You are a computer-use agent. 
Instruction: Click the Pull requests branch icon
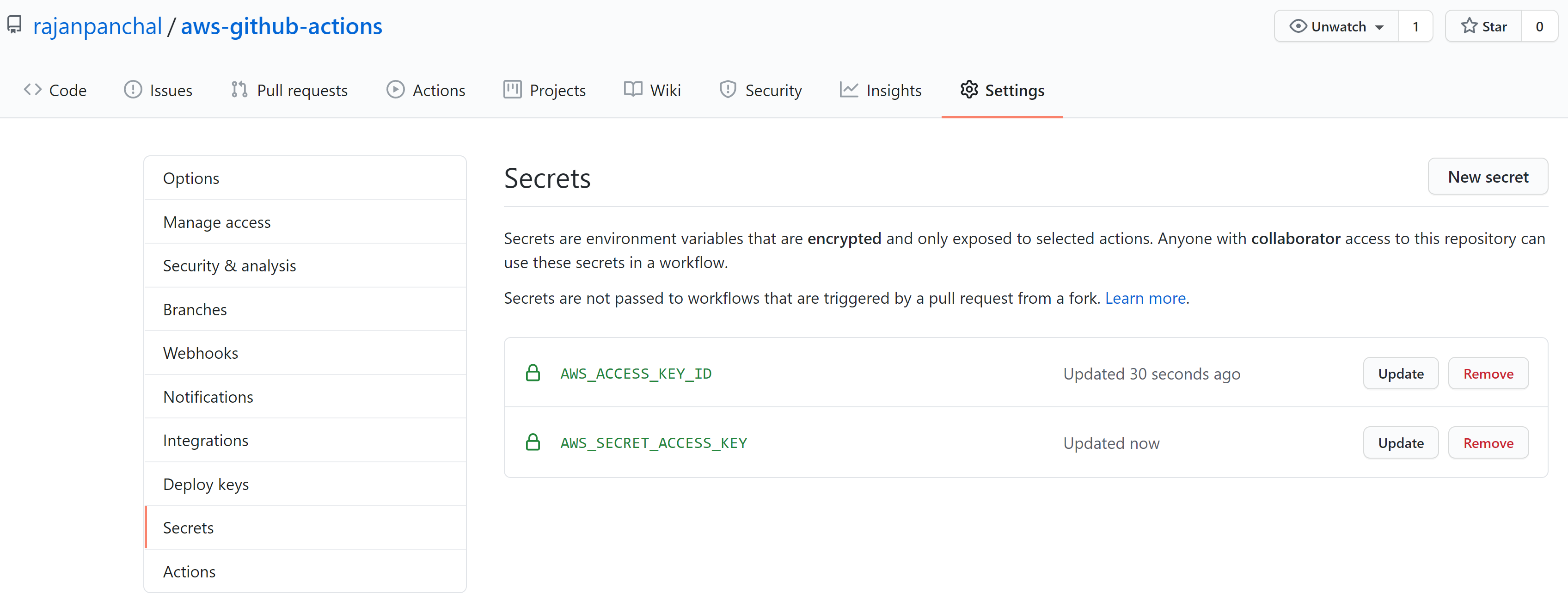(239, 90)
